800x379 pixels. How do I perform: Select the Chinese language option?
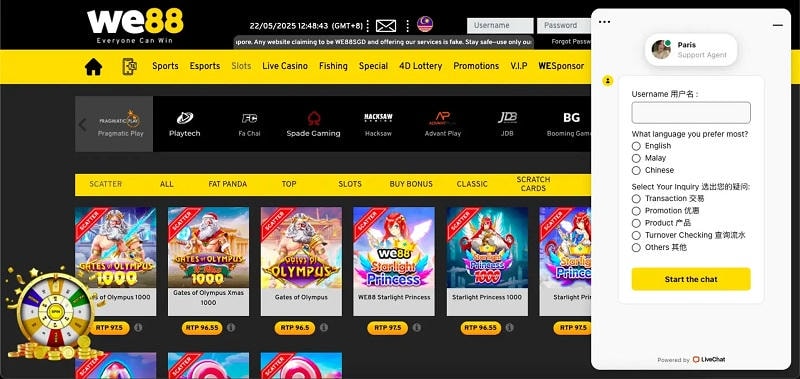[x=636, y=170]
